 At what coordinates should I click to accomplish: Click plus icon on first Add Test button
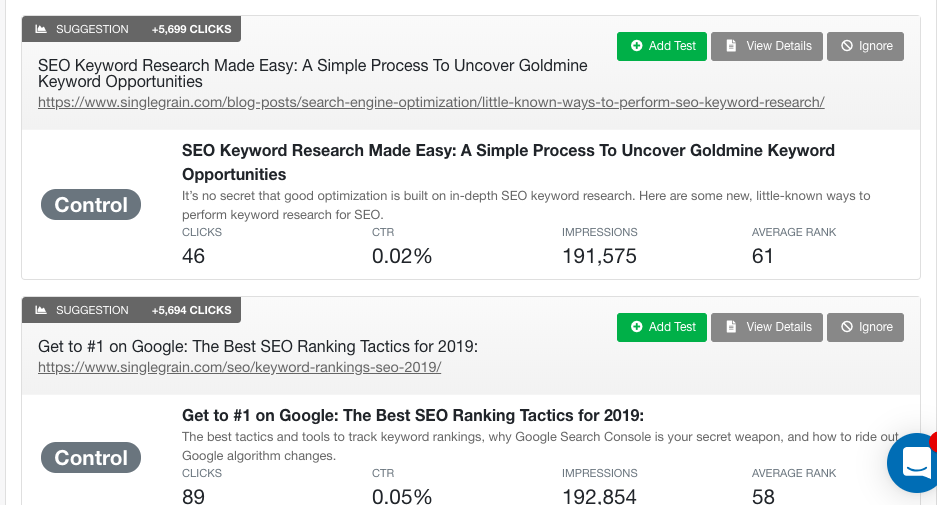pyautogui.click(x=636, y=46)
